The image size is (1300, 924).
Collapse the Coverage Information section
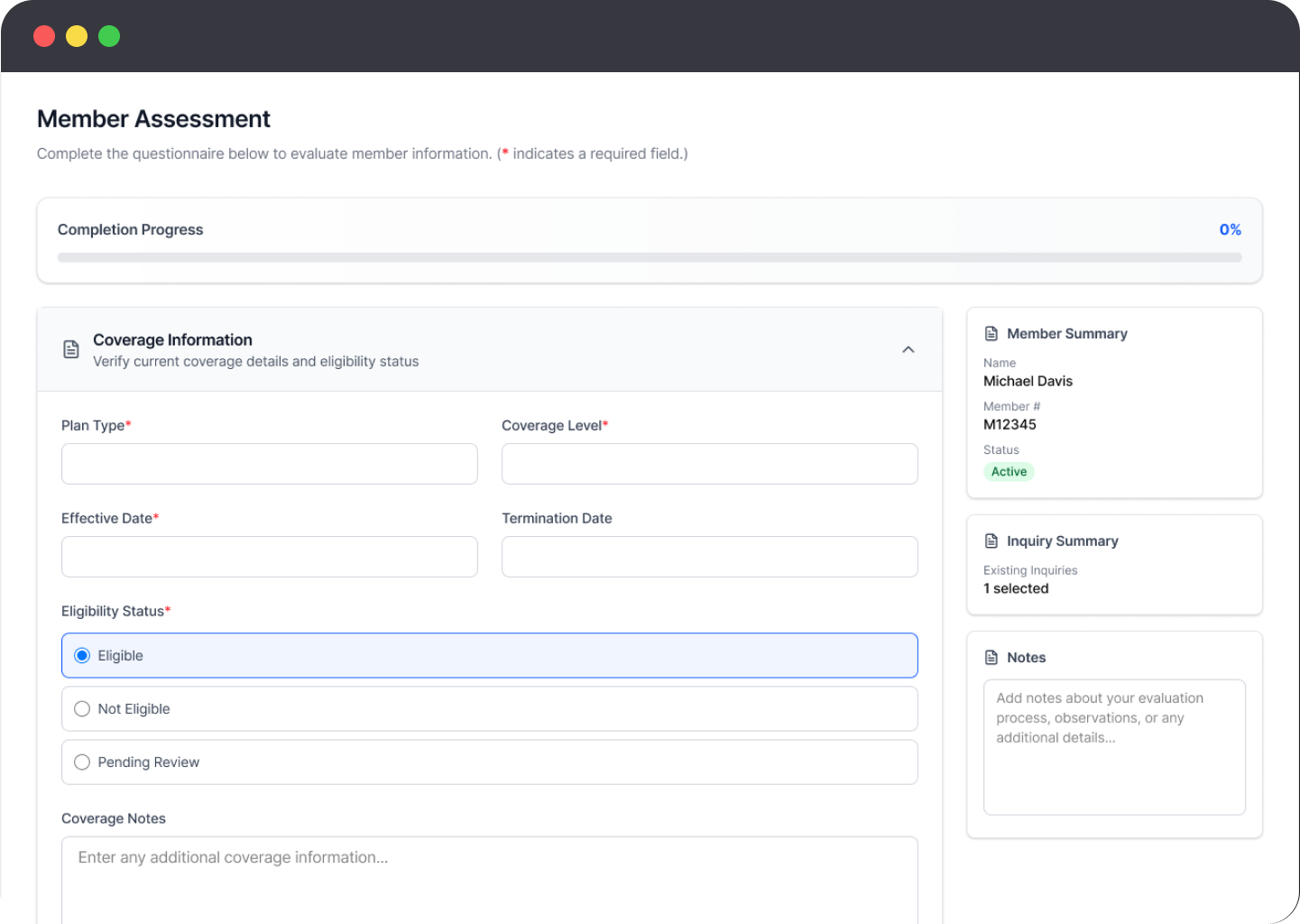(908, 350)
